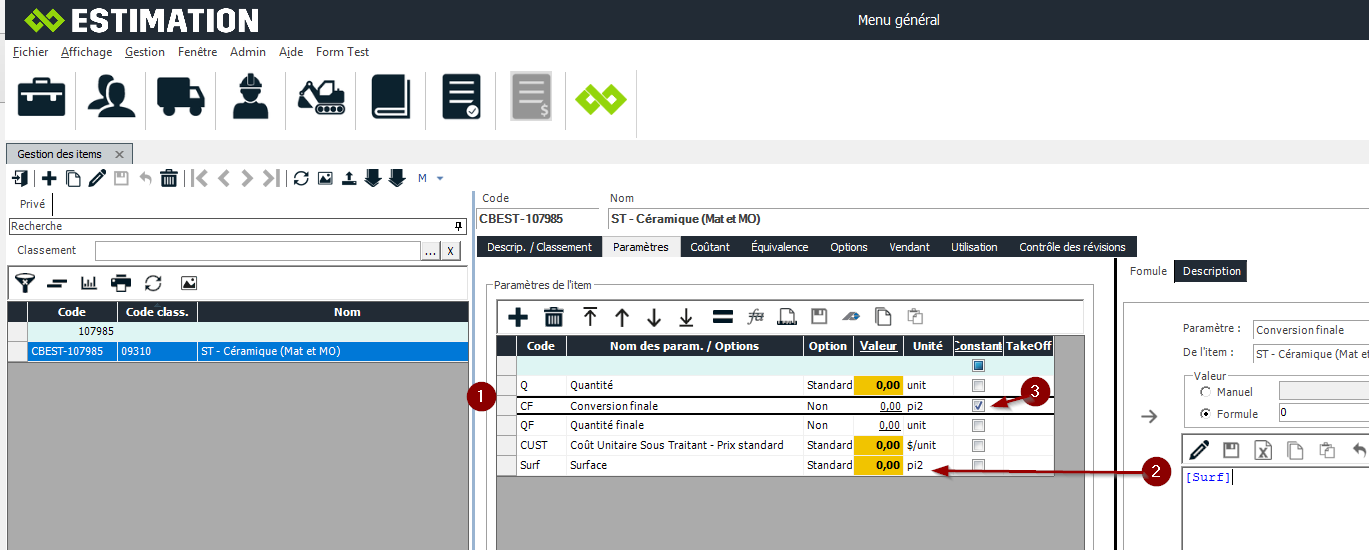Click the excavator equipment icon

tap(320, 99)
